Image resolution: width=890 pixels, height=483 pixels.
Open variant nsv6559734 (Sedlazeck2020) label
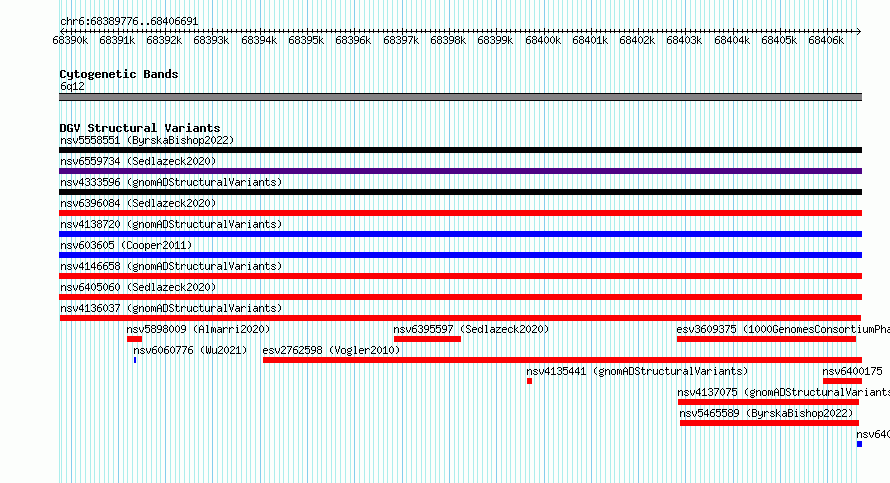pos(138,161)
